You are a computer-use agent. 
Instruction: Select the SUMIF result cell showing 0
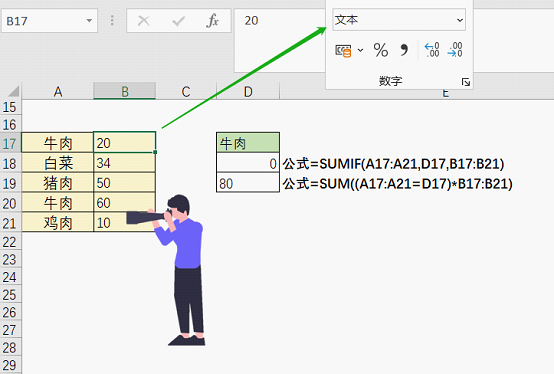(x=248, y=163)
